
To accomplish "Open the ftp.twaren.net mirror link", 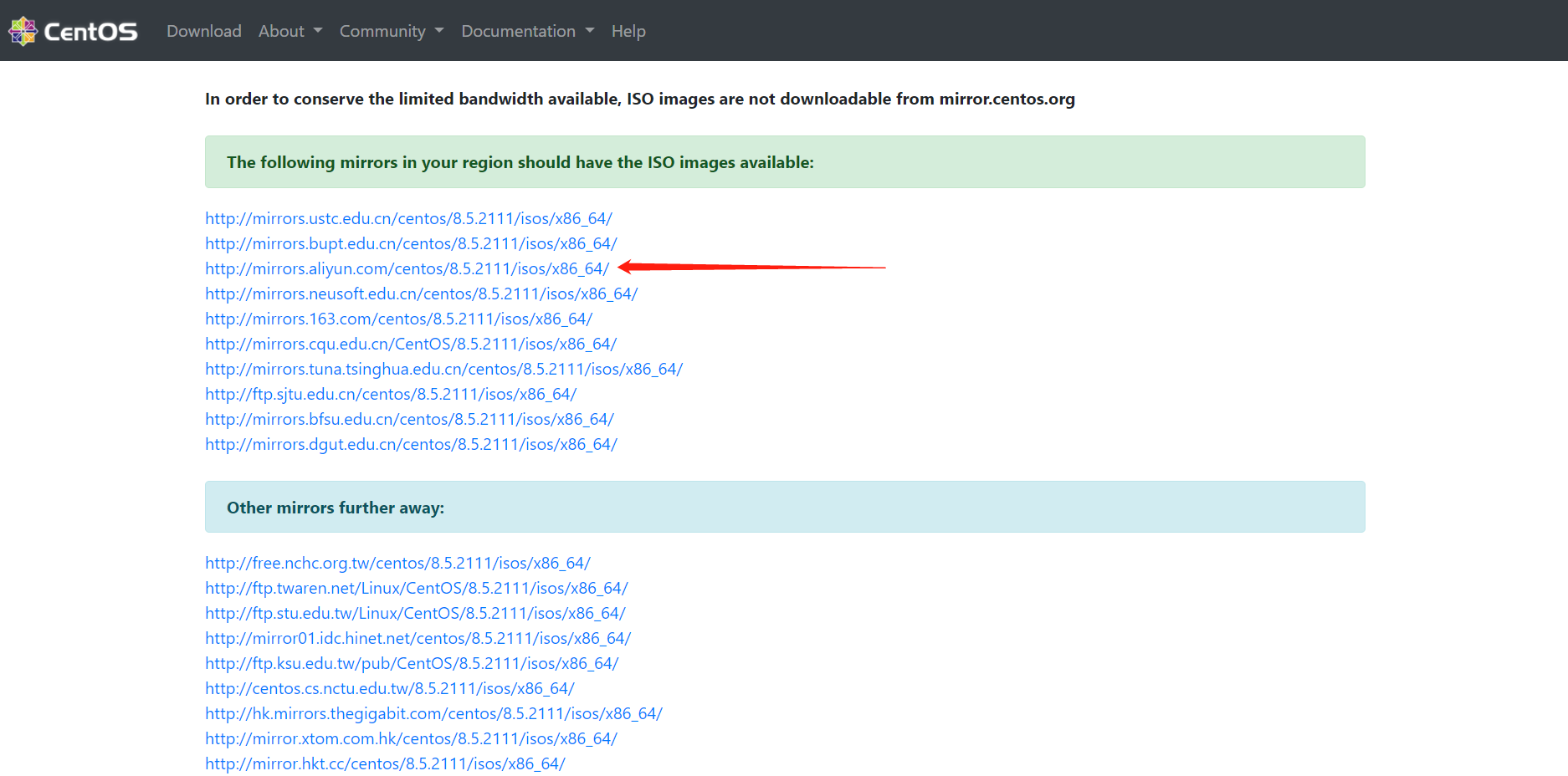I will tap(417, 588).
